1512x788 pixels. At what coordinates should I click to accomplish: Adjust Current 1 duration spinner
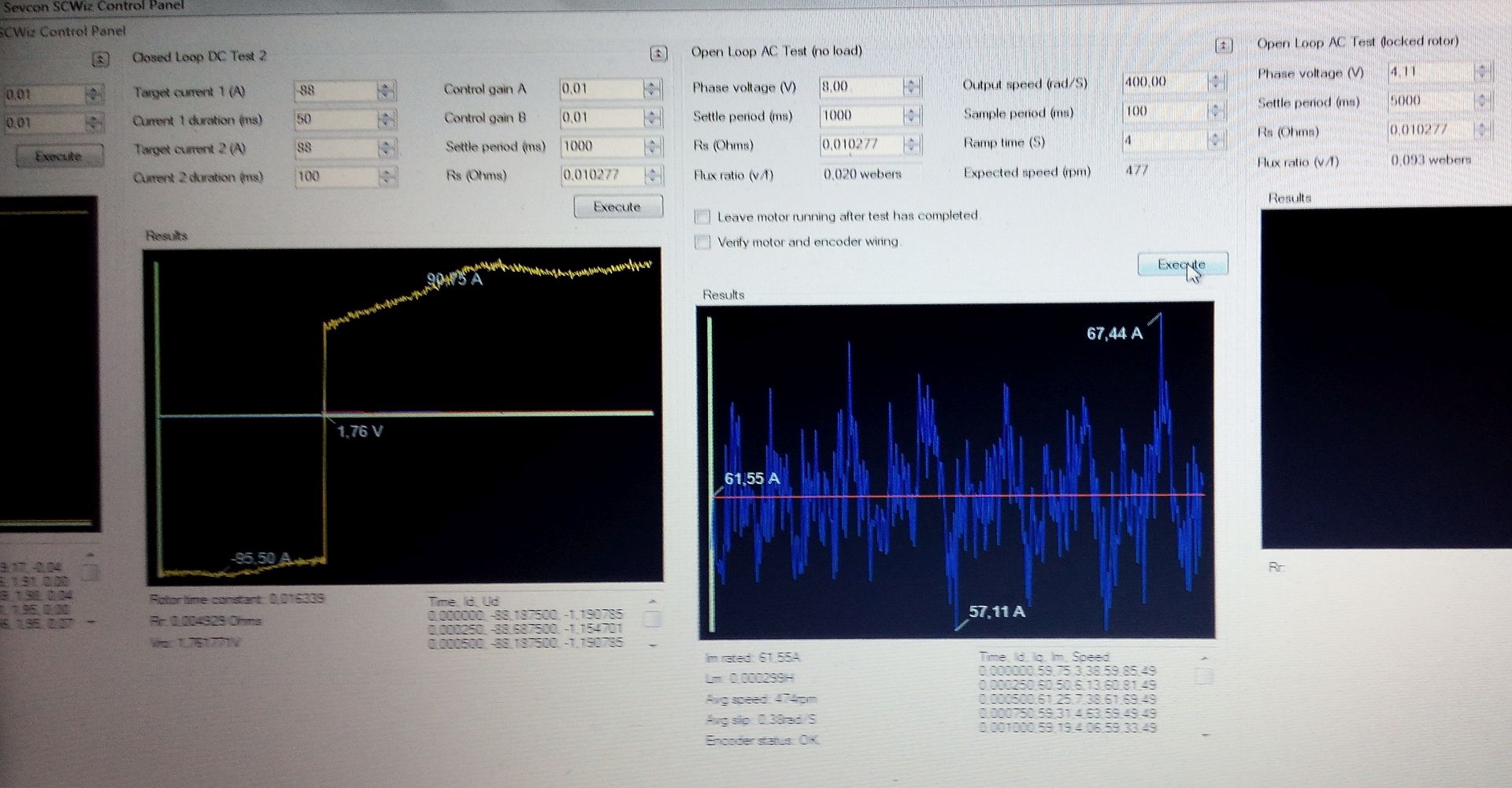386,120
